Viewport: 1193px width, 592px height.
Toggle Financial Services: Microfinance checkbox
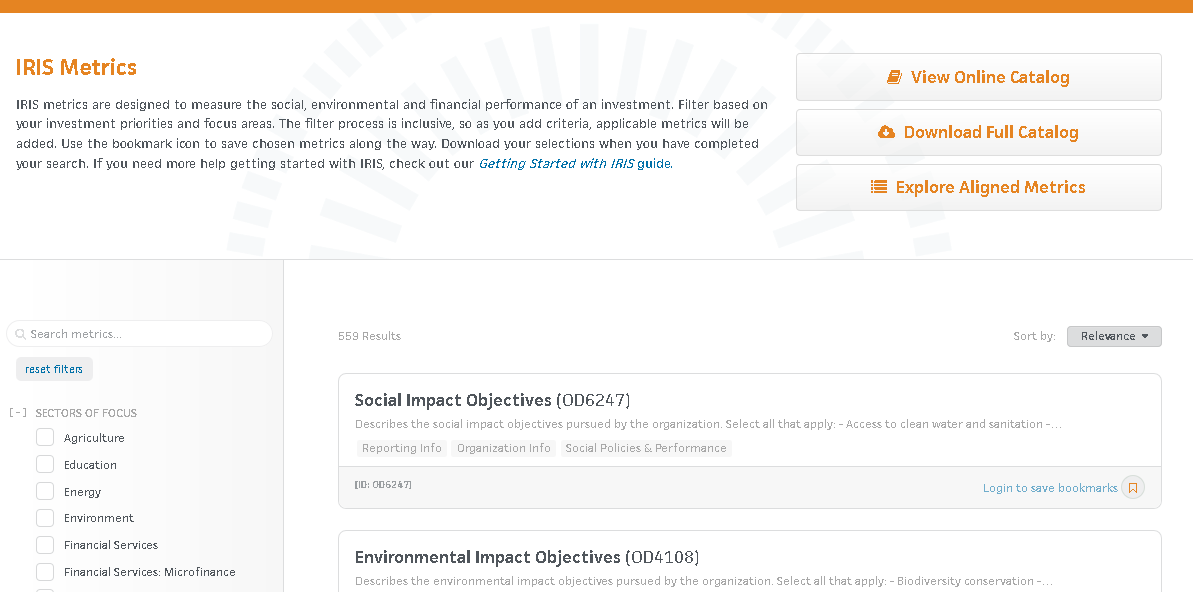[45, 572]
